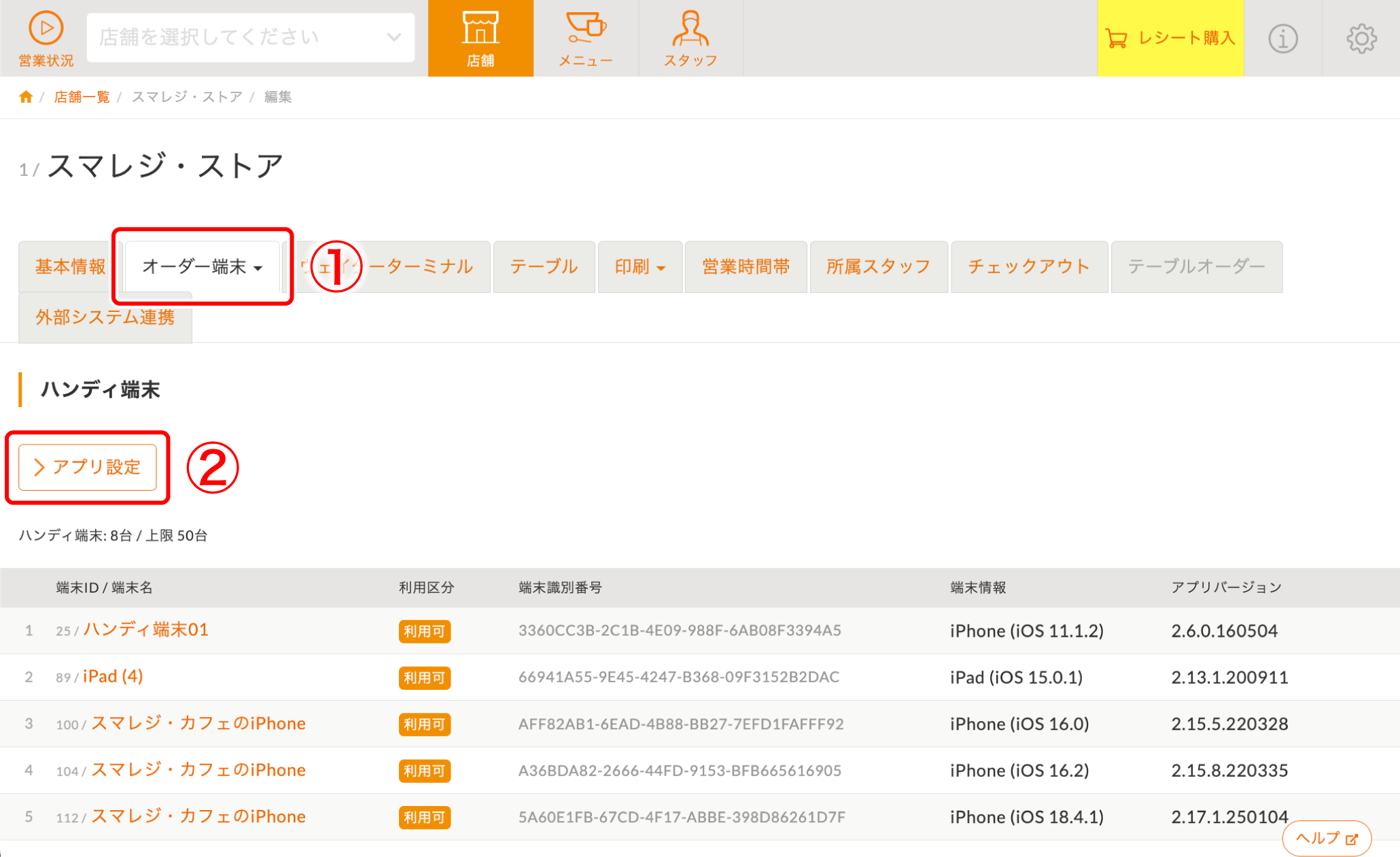Switch to the テーブル tab

point(544,266)
